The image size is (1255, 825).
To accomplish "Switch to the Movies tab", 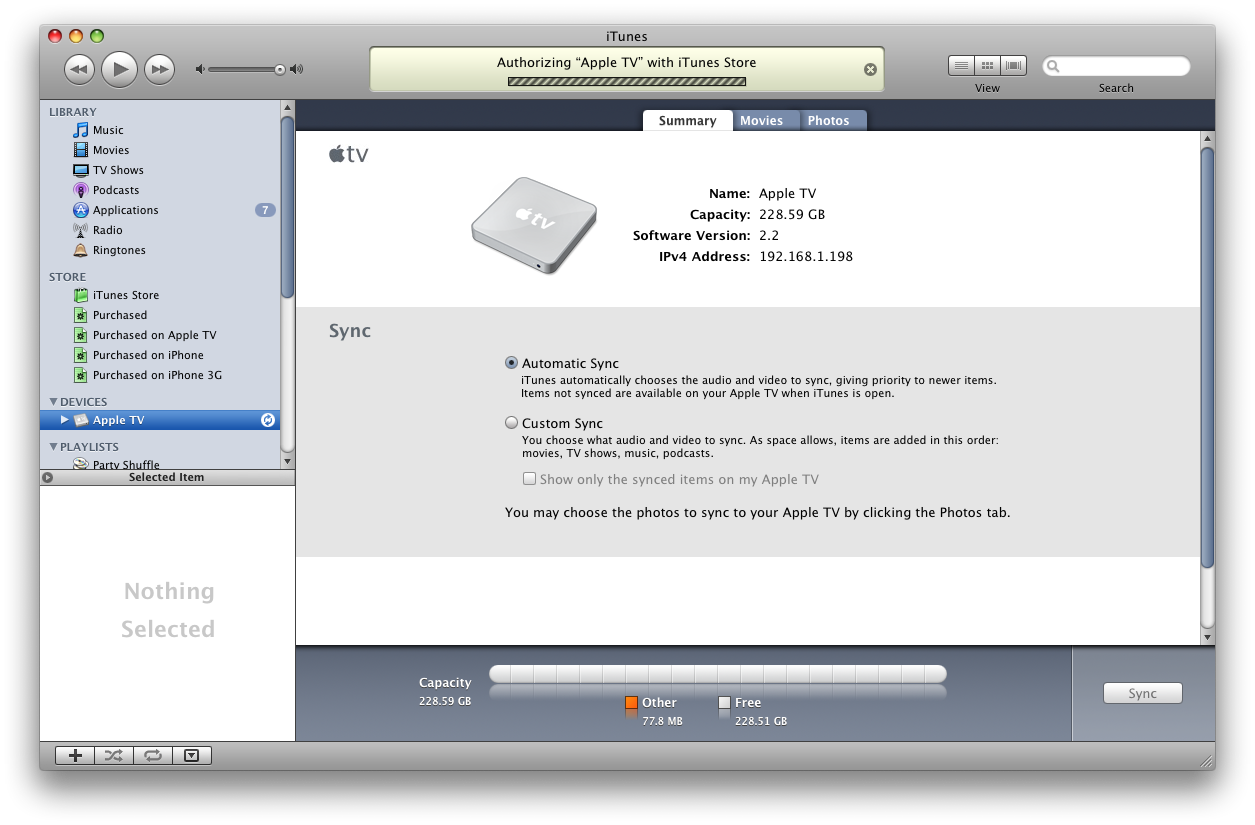I will tap(761, 120).
